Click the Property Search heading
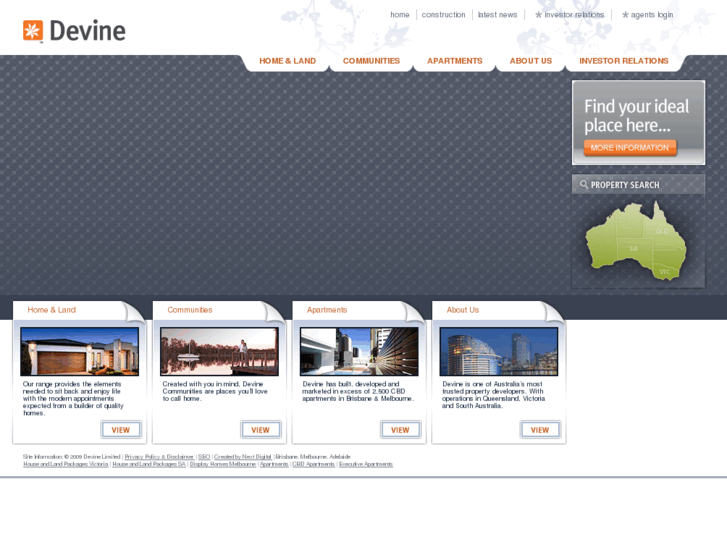 625,185
